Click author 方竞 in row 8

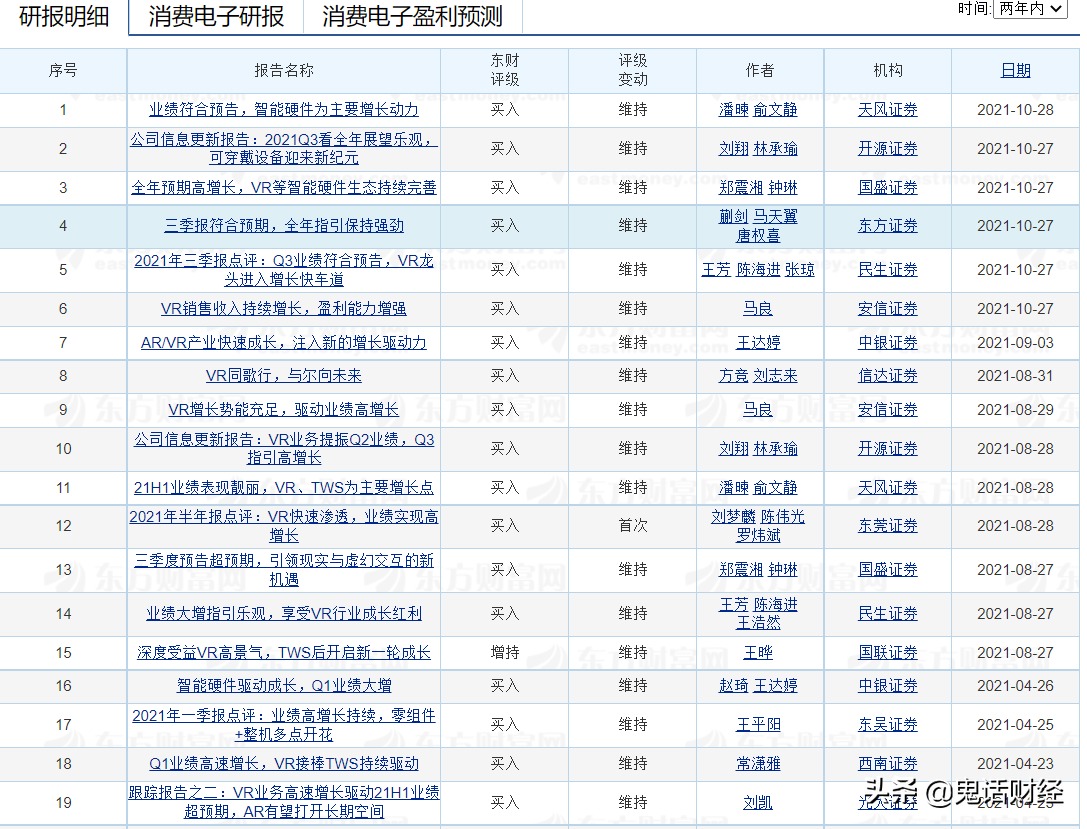[x=733, y=376]
